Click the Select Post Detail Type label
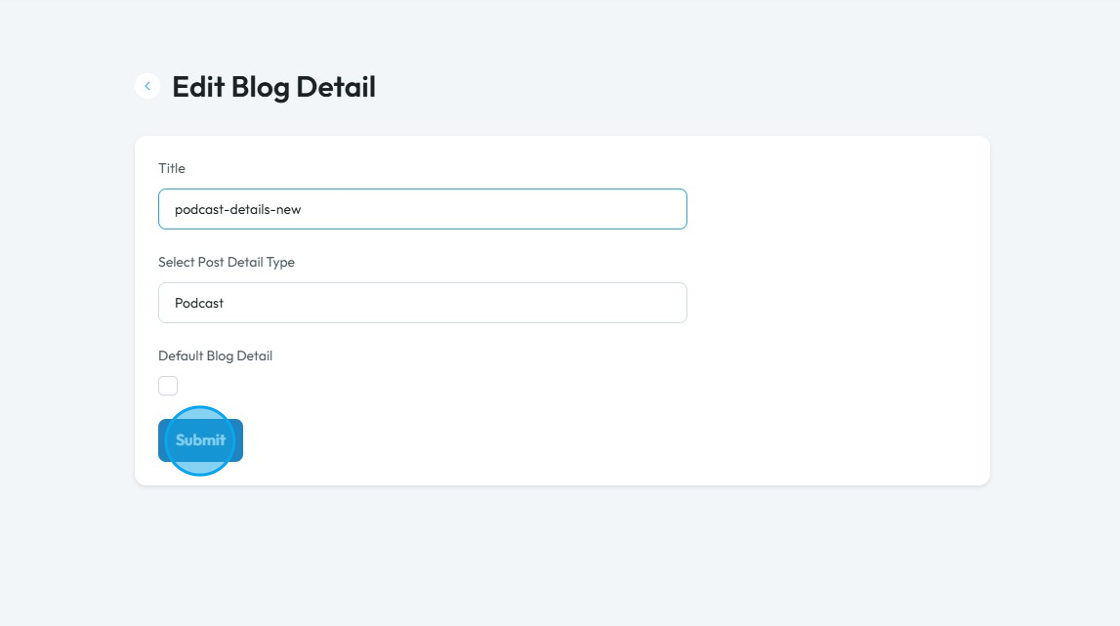The height and width of the screenshot is (626, 1120). tap(226, 262)
